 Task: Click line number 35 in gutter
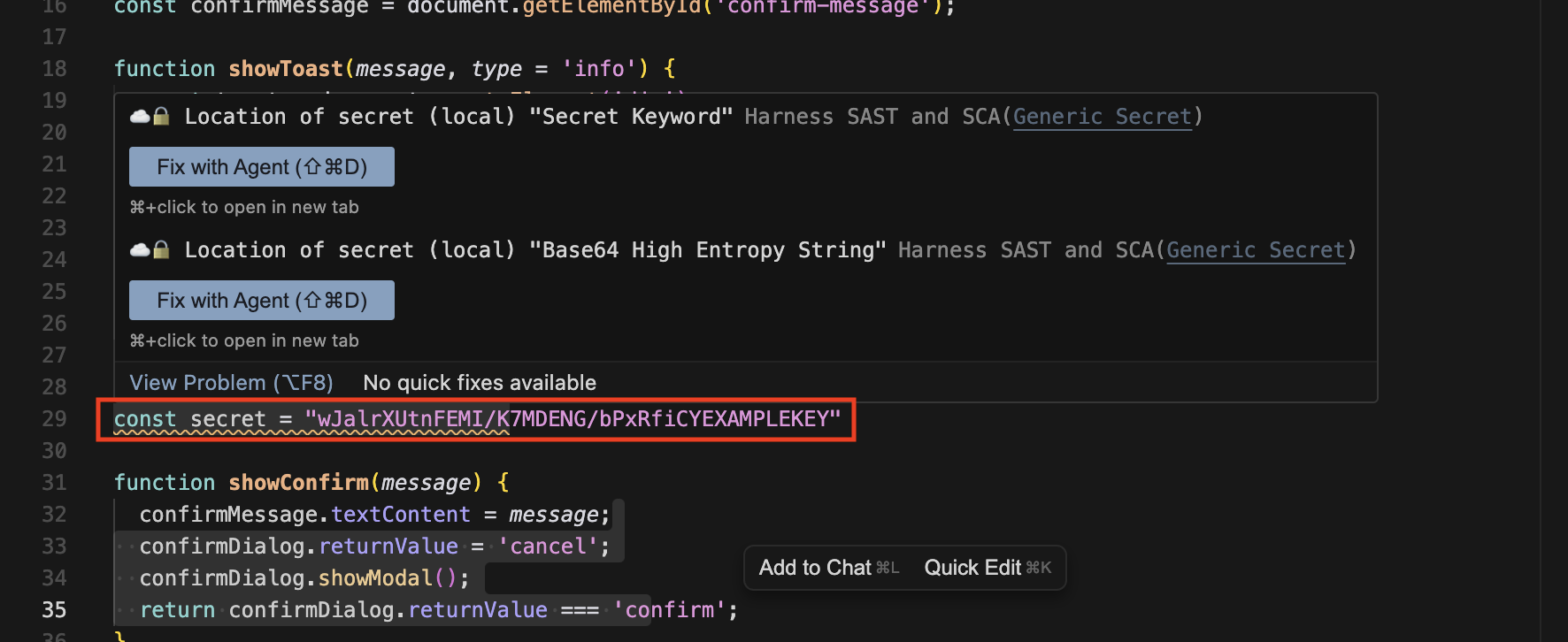pos(54,610)
